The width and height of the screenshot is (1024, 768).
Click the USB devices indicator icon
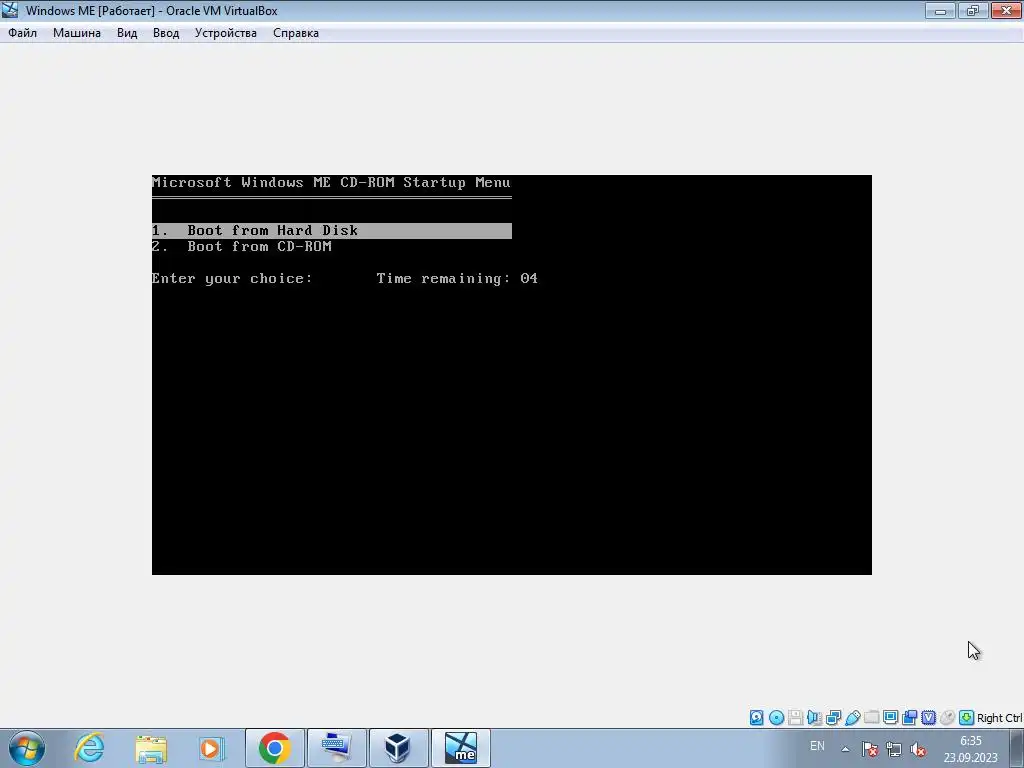coord(852,718)
